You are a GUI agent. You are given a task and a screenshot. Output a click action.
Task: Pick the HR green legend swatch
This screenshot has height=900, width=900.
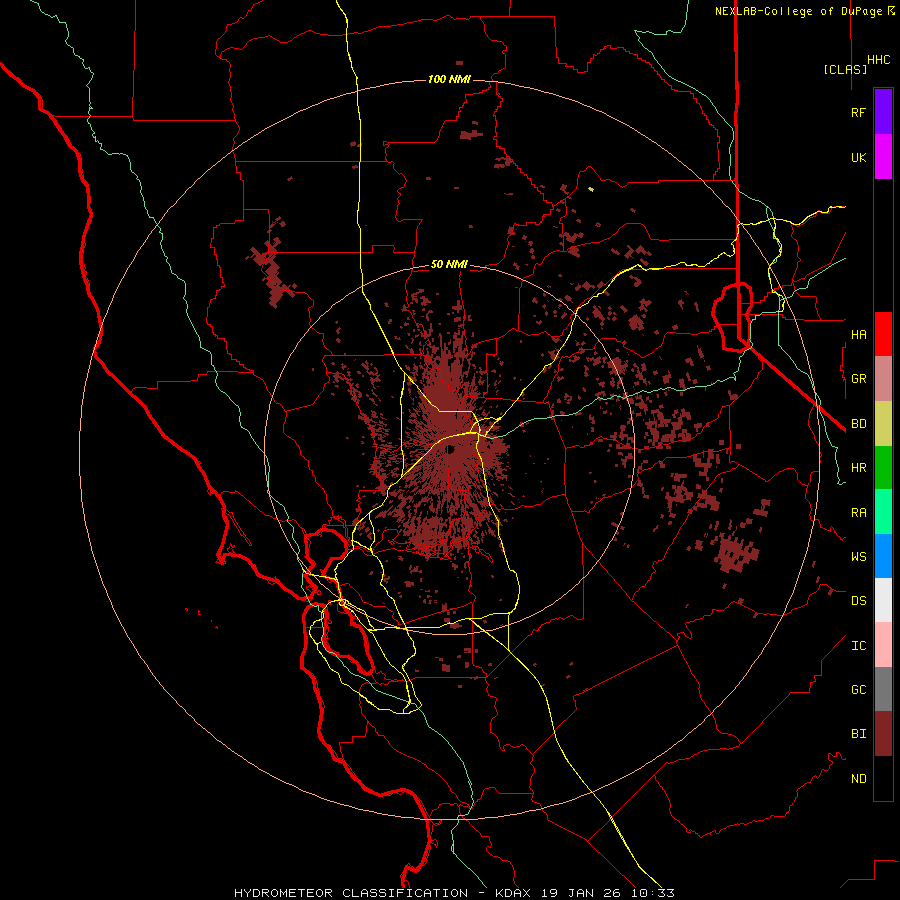coord(883,468)
